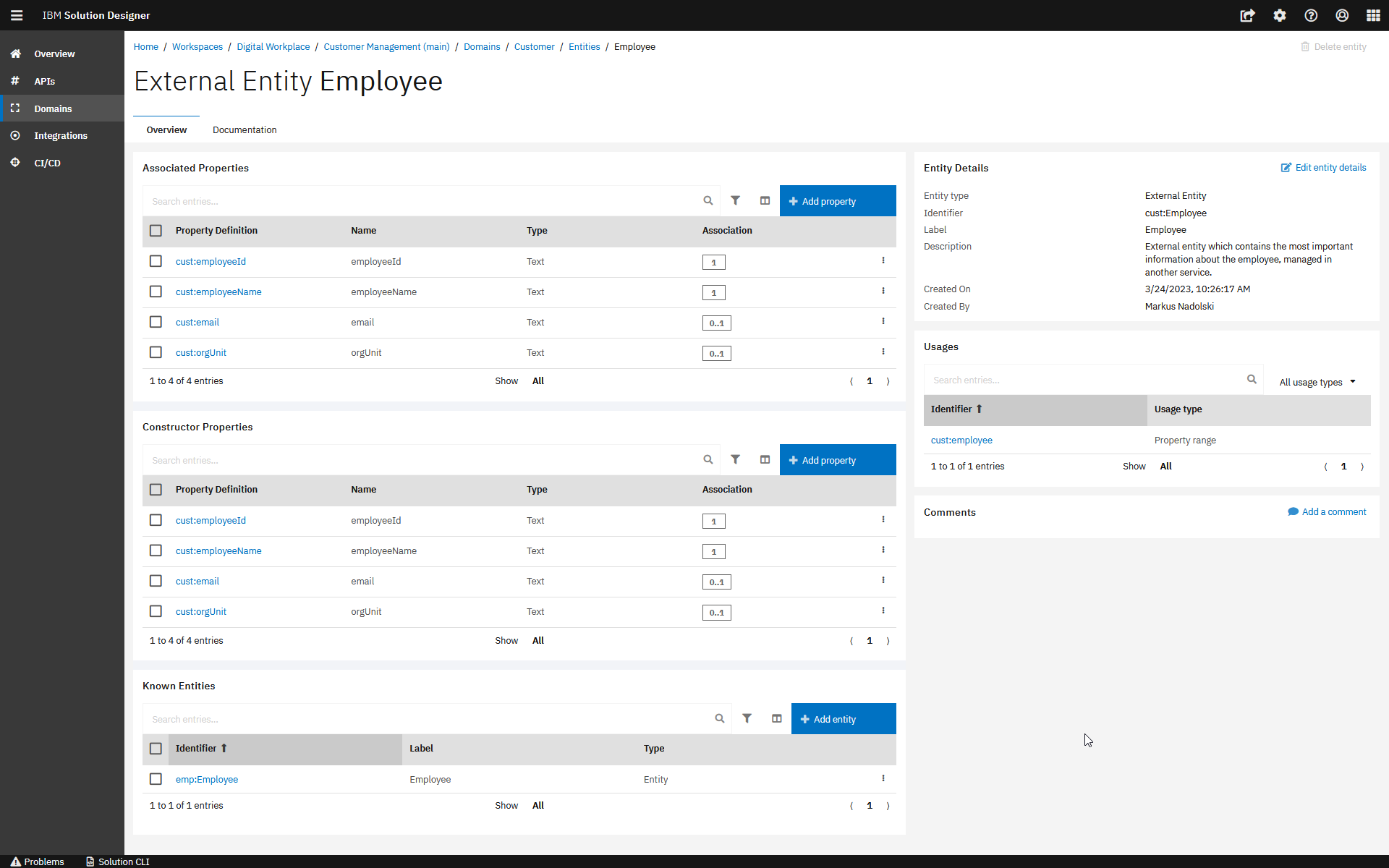1389x868 pixels.
Task: Click the Add entity button
Action: coord(843,718)
